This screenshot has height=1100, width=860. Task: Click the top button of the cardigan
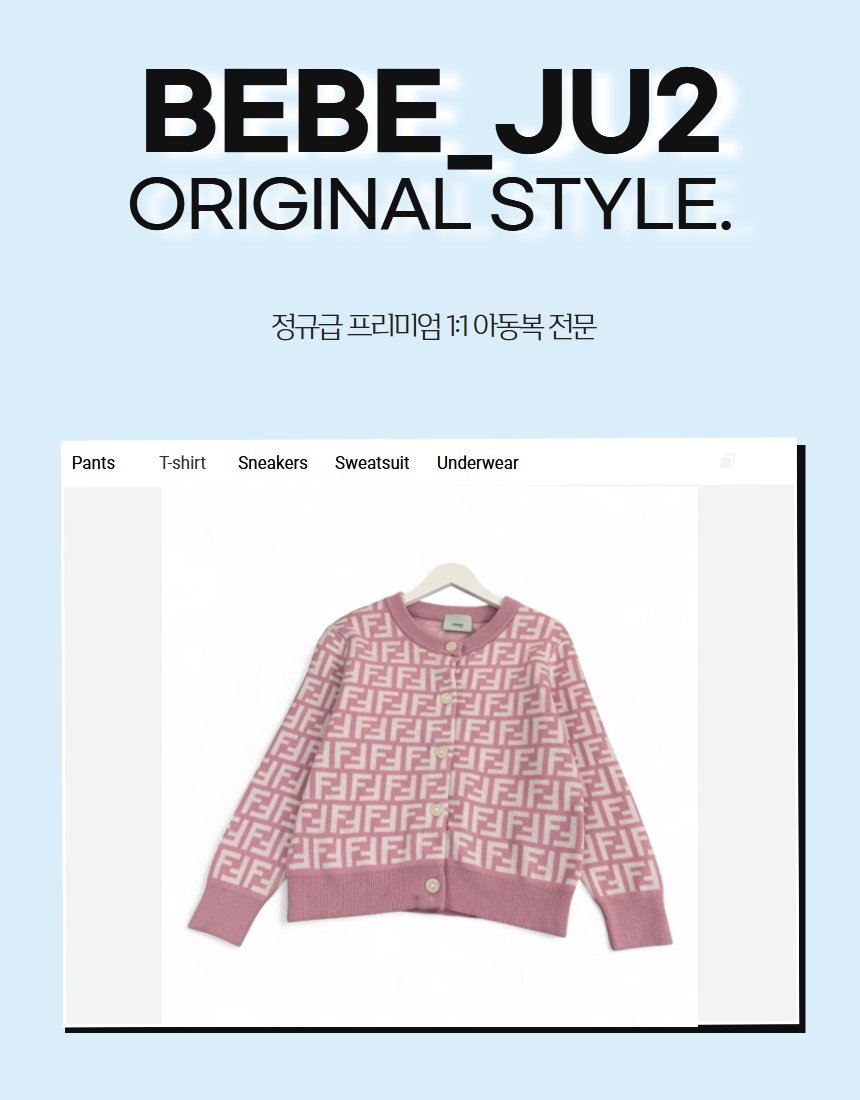pos(450,646)
